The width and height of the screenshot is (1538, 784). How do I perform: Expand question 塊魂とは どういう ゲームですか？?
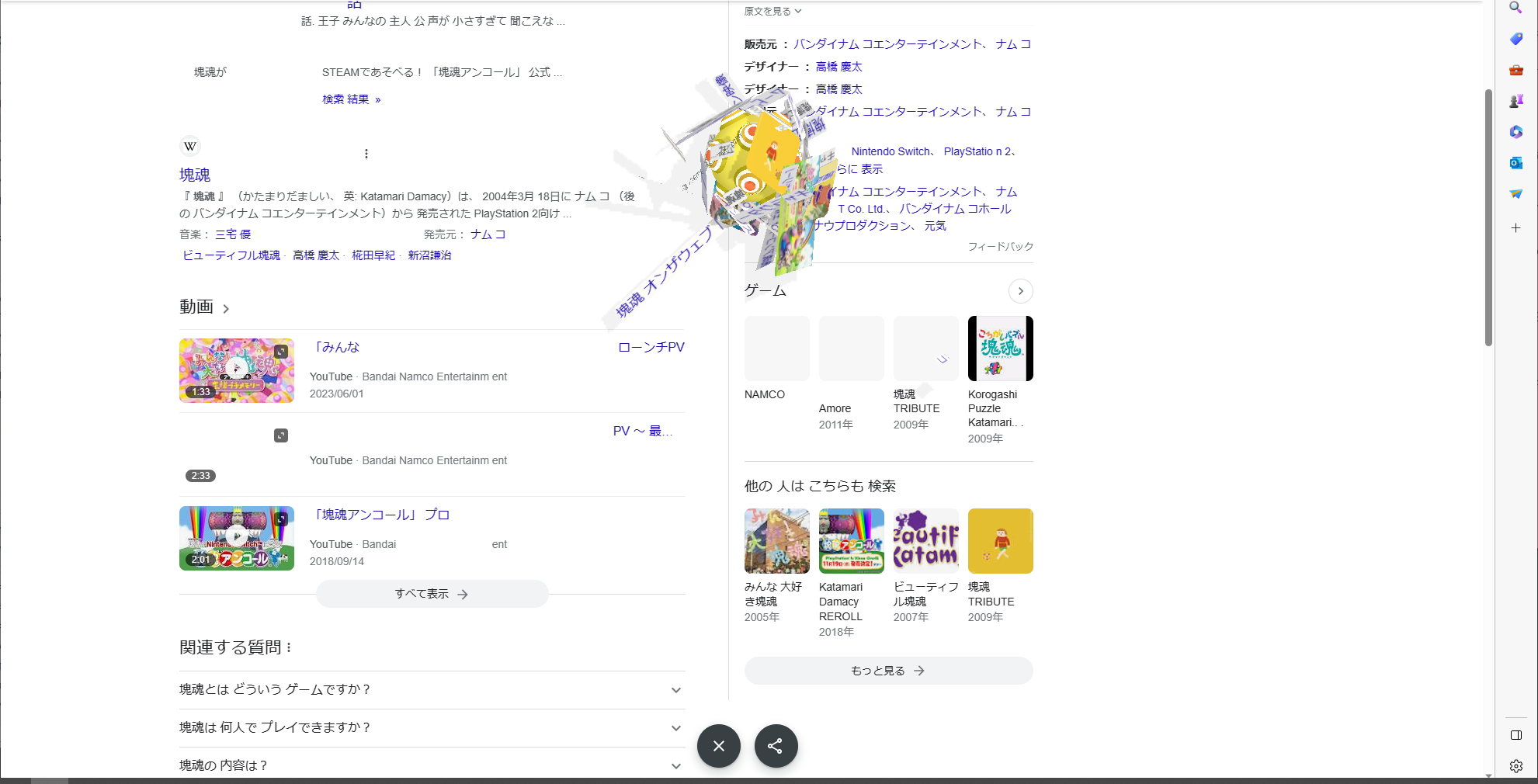click(x=432, y=689)
